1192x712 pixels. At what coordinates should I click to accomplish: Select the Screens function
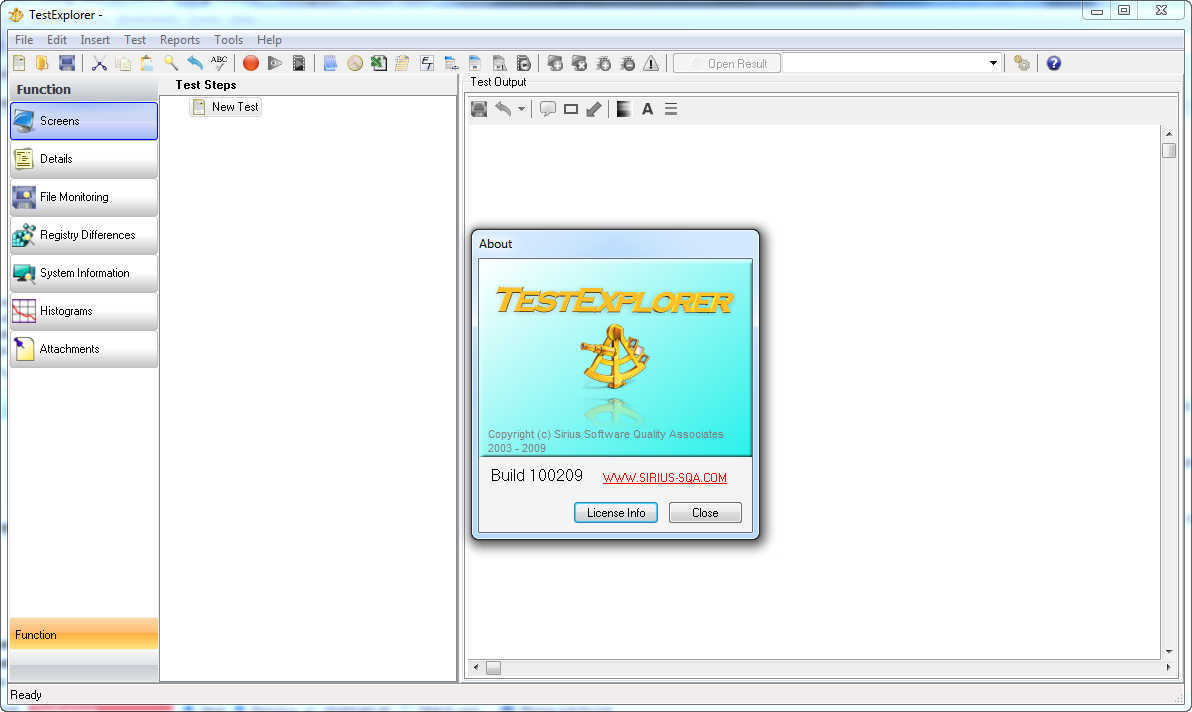(x=84, y=121)
